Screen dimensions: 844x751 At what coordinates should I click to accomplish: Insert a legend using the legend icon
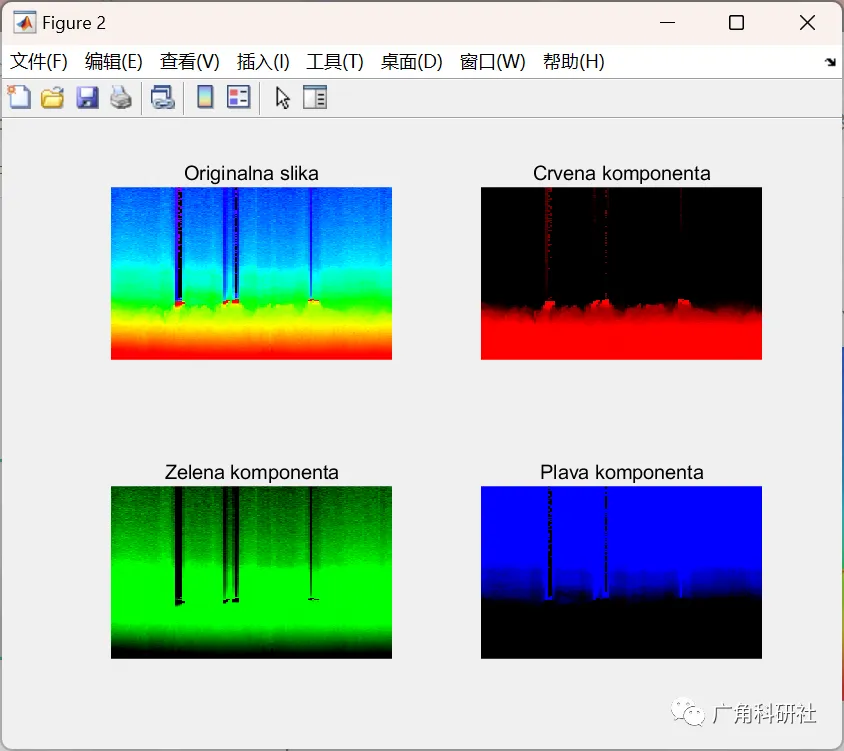(x=238, y=97)
